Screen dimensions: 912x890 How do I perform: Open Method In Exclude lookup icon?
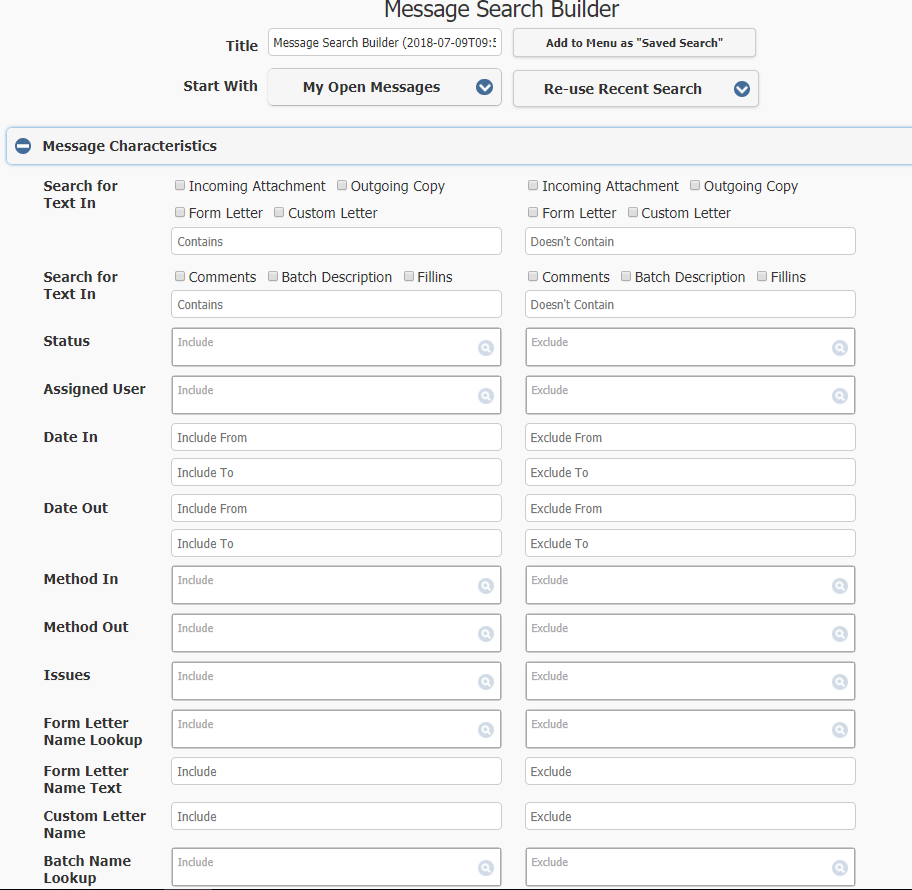coord(839,586)
